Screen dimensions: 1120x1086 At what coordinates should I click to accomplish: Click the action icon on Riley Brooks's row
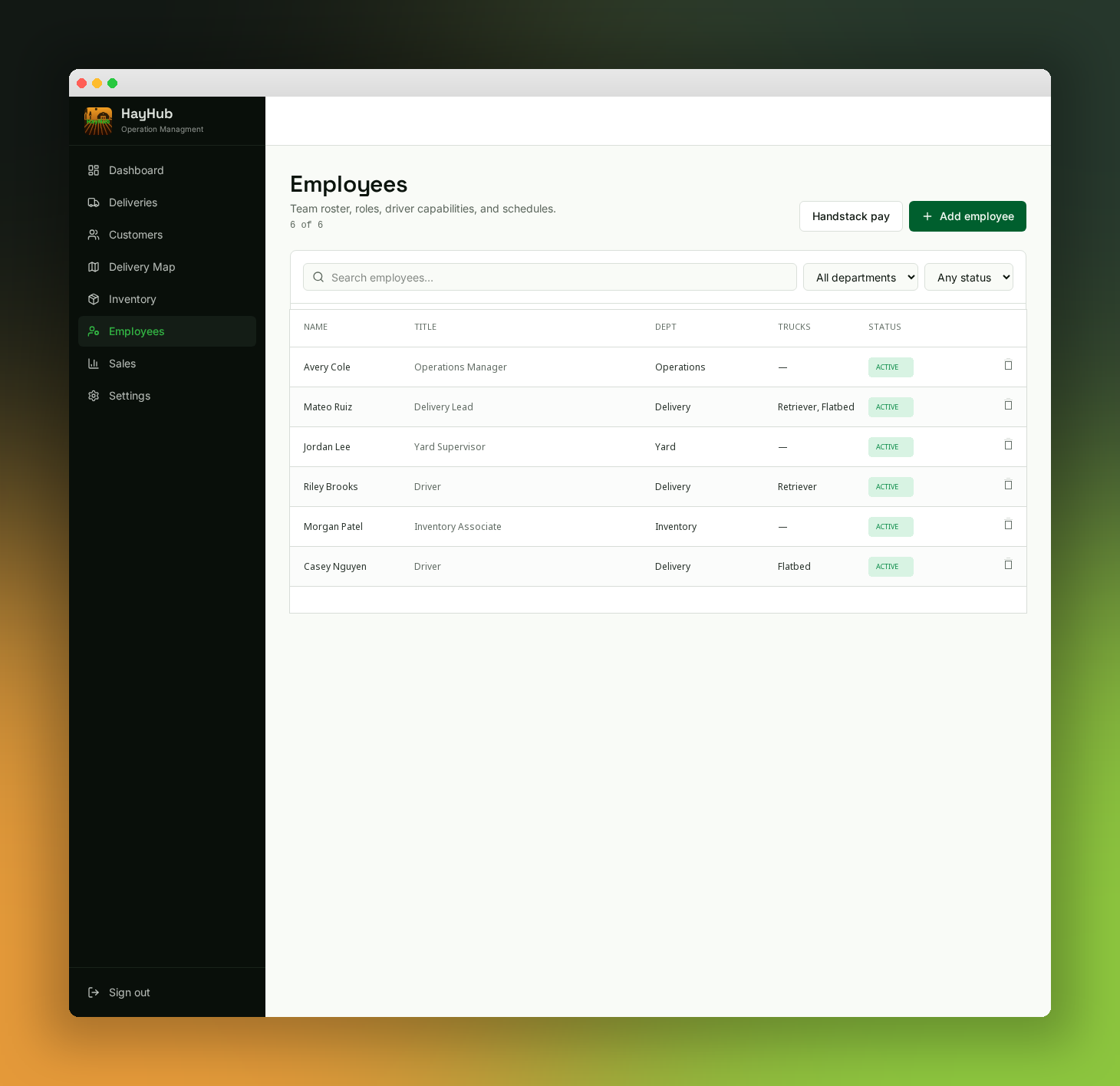(x=1008, y=485)
